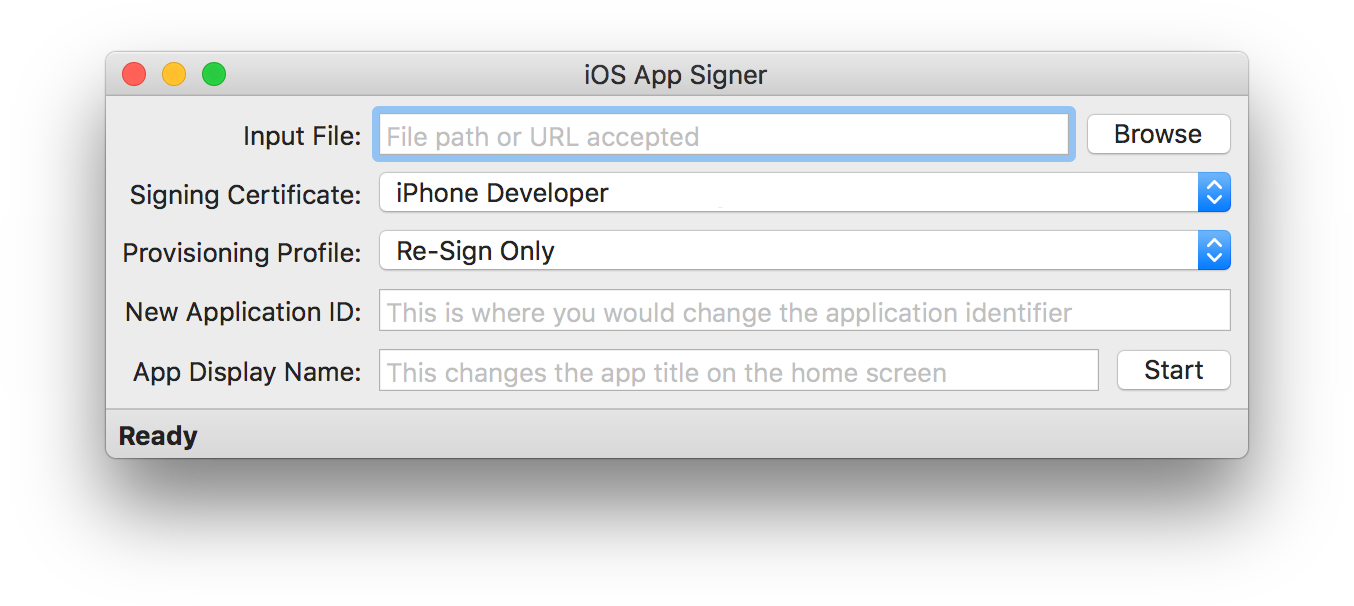Screen dimensions: 1354x606
Task: Click the blue arrows on Signing Certificate
Action: coord(1214,193)
